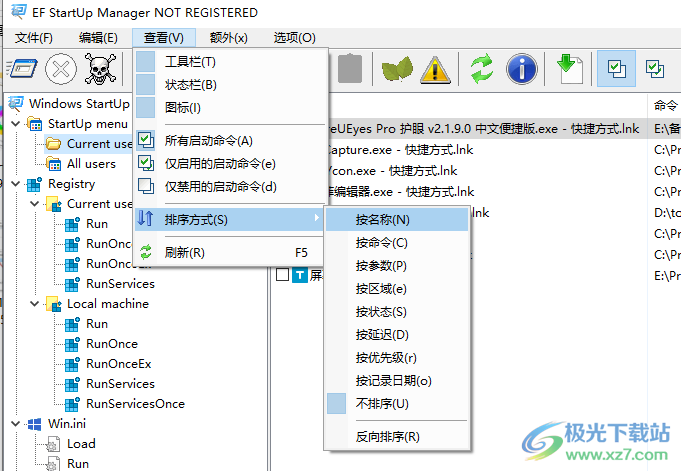Select the eUEyes Pro 护眼 list row

tap(486, 129)
